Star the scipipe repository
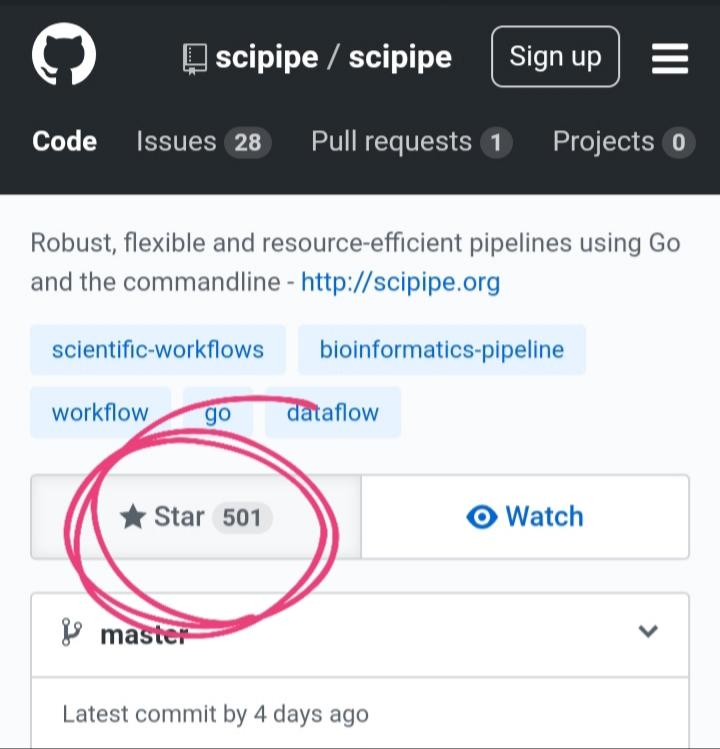 tap(196, 517)
